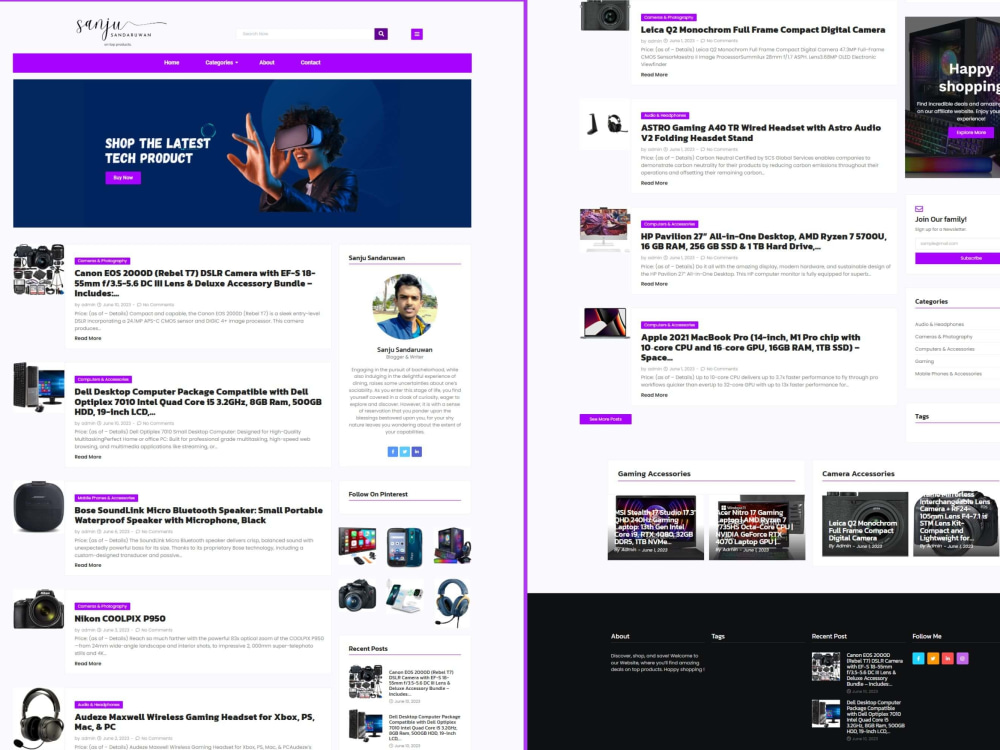The width and height of the screenshot is (1000, 750).
Task: Open Leica Q2 card in Camera Accessories
Action: click(x=865, y=524)
